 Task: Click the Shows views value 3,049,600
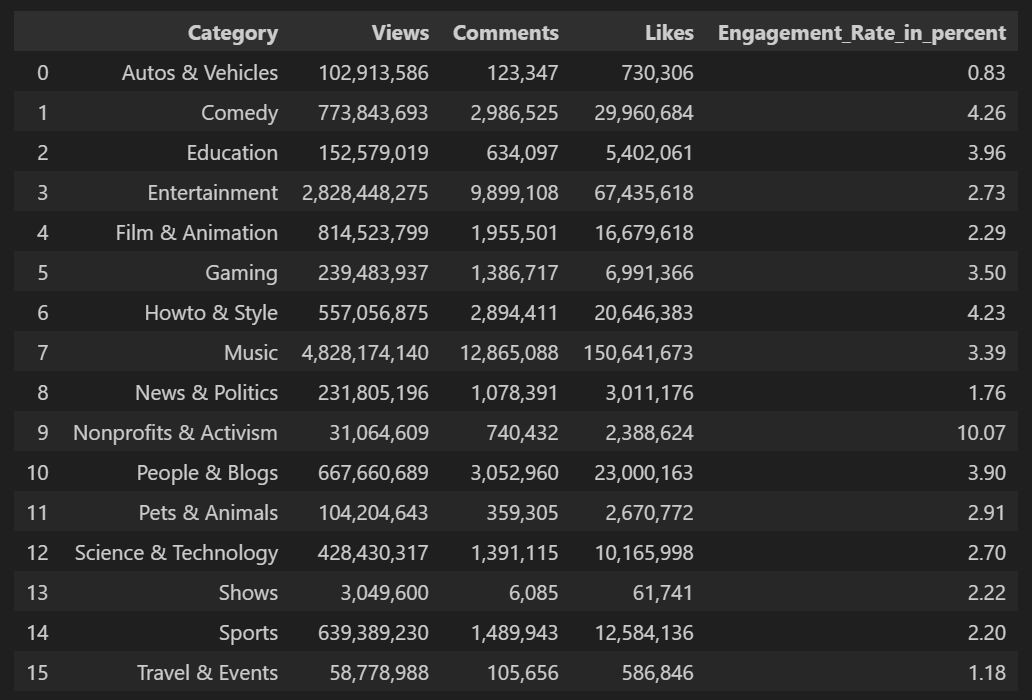click(x=384, y=593)
